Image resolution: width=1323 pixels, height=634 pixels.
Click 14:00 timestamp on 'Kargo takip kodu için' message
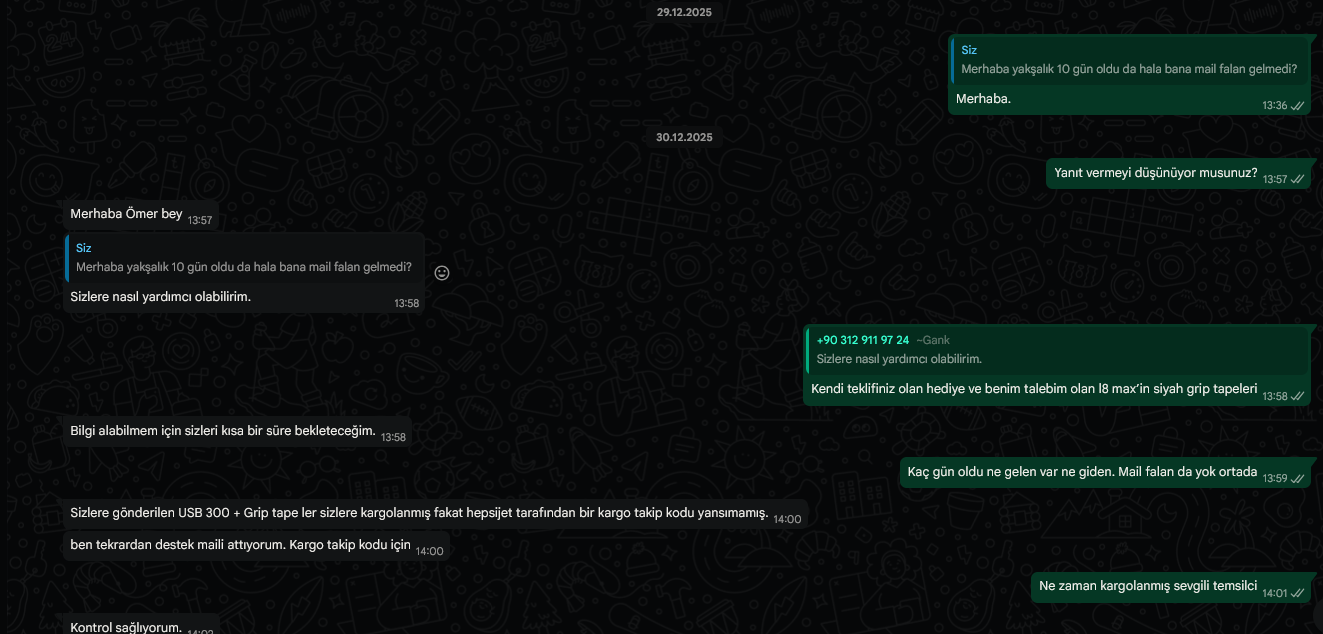click(430, 551)
